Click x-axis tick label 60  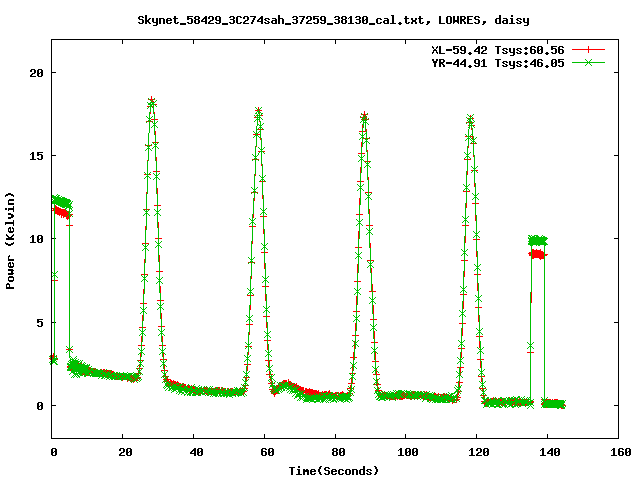(x=267, y=452)
